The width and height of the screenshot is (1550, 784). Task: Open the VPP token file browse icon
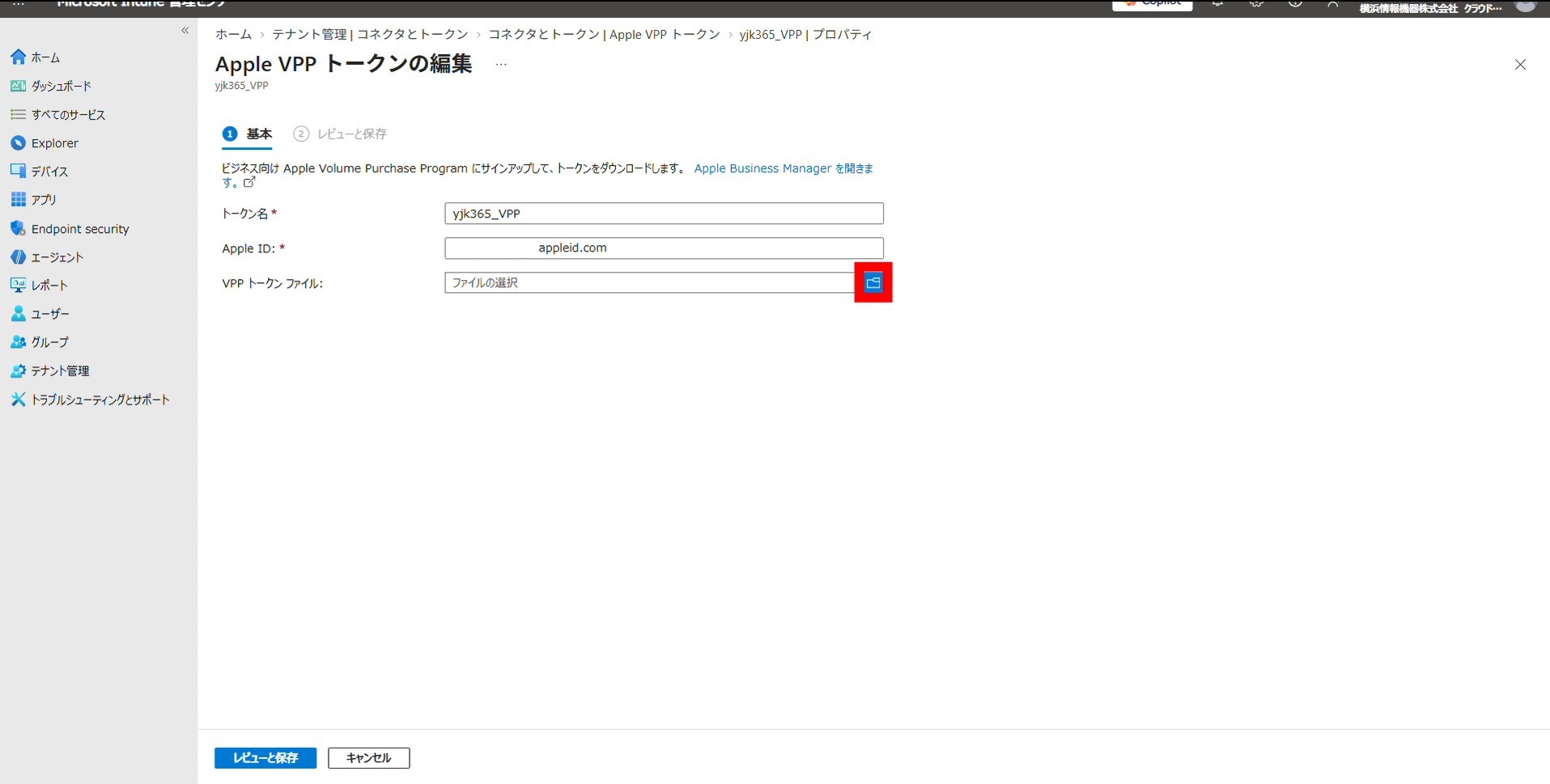[873, 282]
